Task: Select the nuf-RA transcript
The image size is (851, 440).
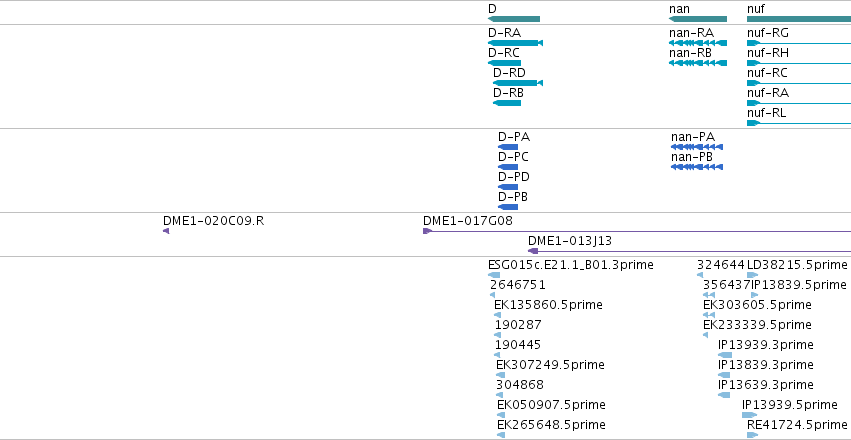Action: pos(799,103)
